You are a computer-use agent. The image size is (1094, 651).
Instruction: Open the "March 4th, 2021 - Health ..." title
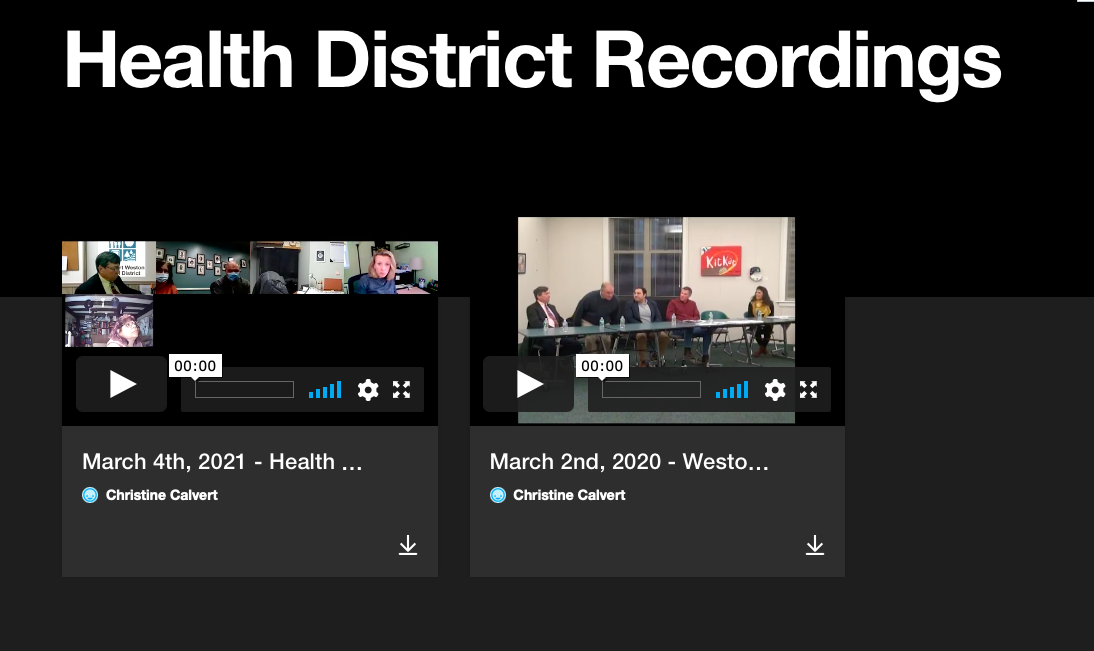pyautogui.click(x=222, y=462)
